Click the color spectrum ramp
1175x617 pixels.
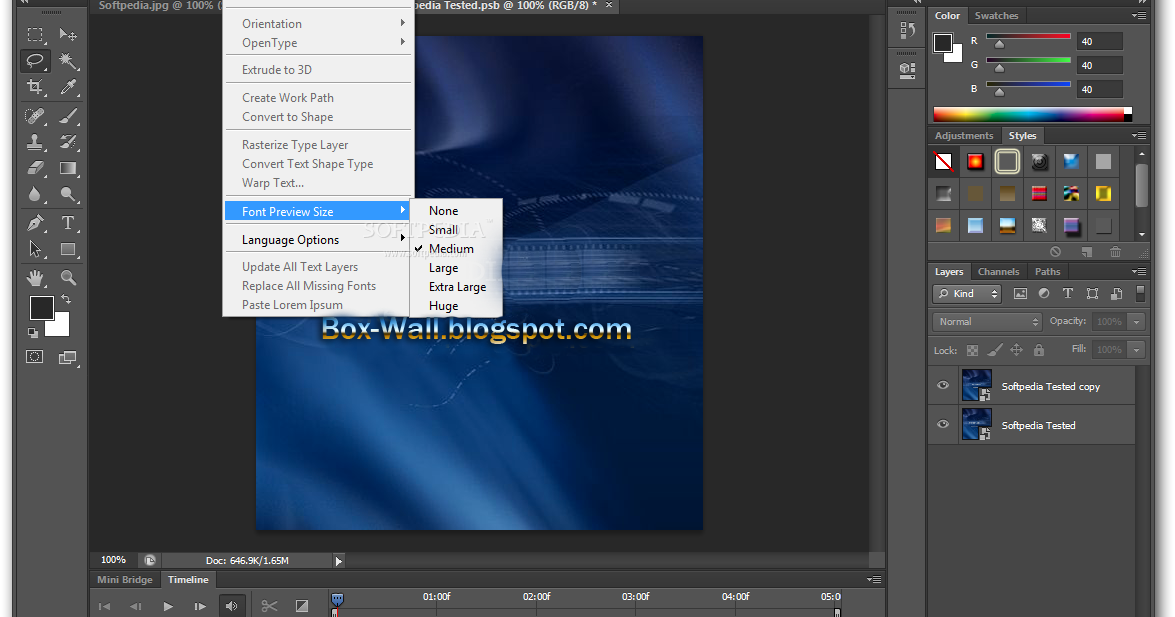1028,115
